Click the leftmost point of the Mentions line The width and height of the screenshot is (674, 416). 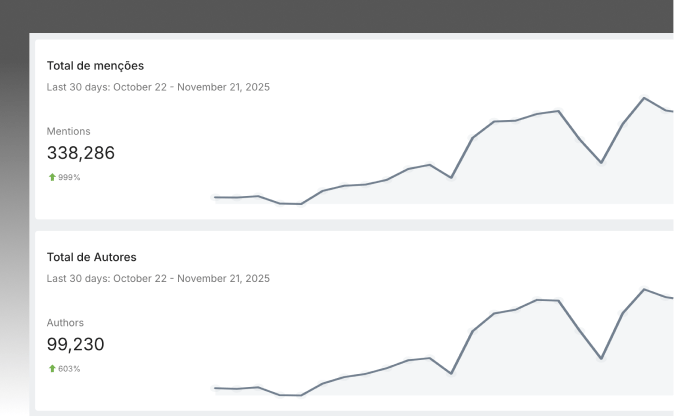click(x=215, y=197)
